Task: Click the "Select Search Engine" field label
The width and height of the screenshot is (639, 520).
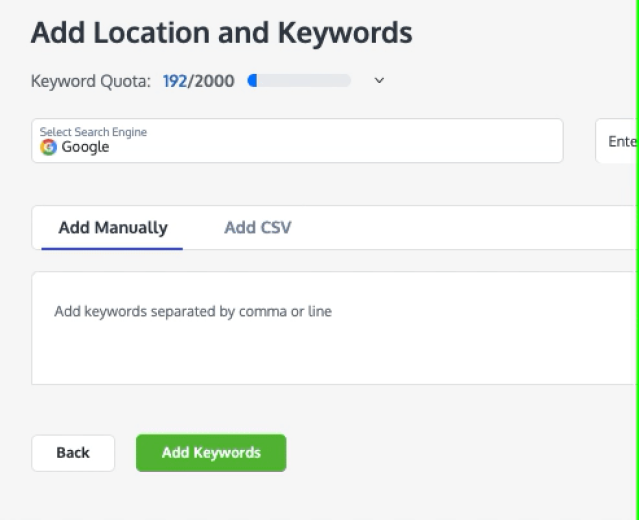Action: [93, 132]
